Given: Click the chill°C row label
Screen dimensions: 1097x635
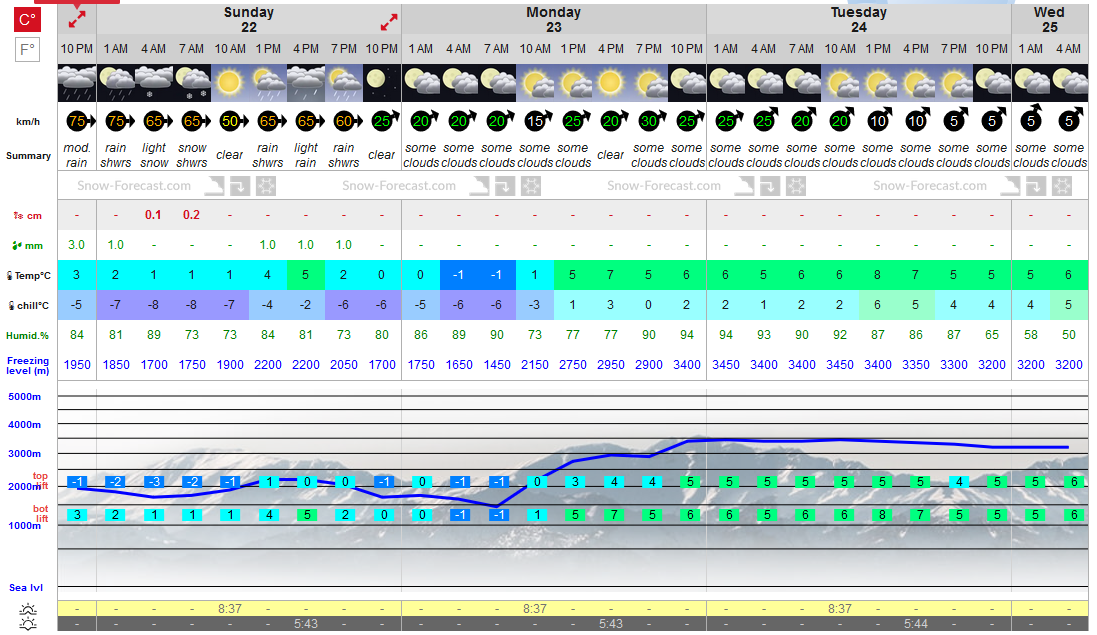Looking at the screenshot, I should [x=28, y=306].
